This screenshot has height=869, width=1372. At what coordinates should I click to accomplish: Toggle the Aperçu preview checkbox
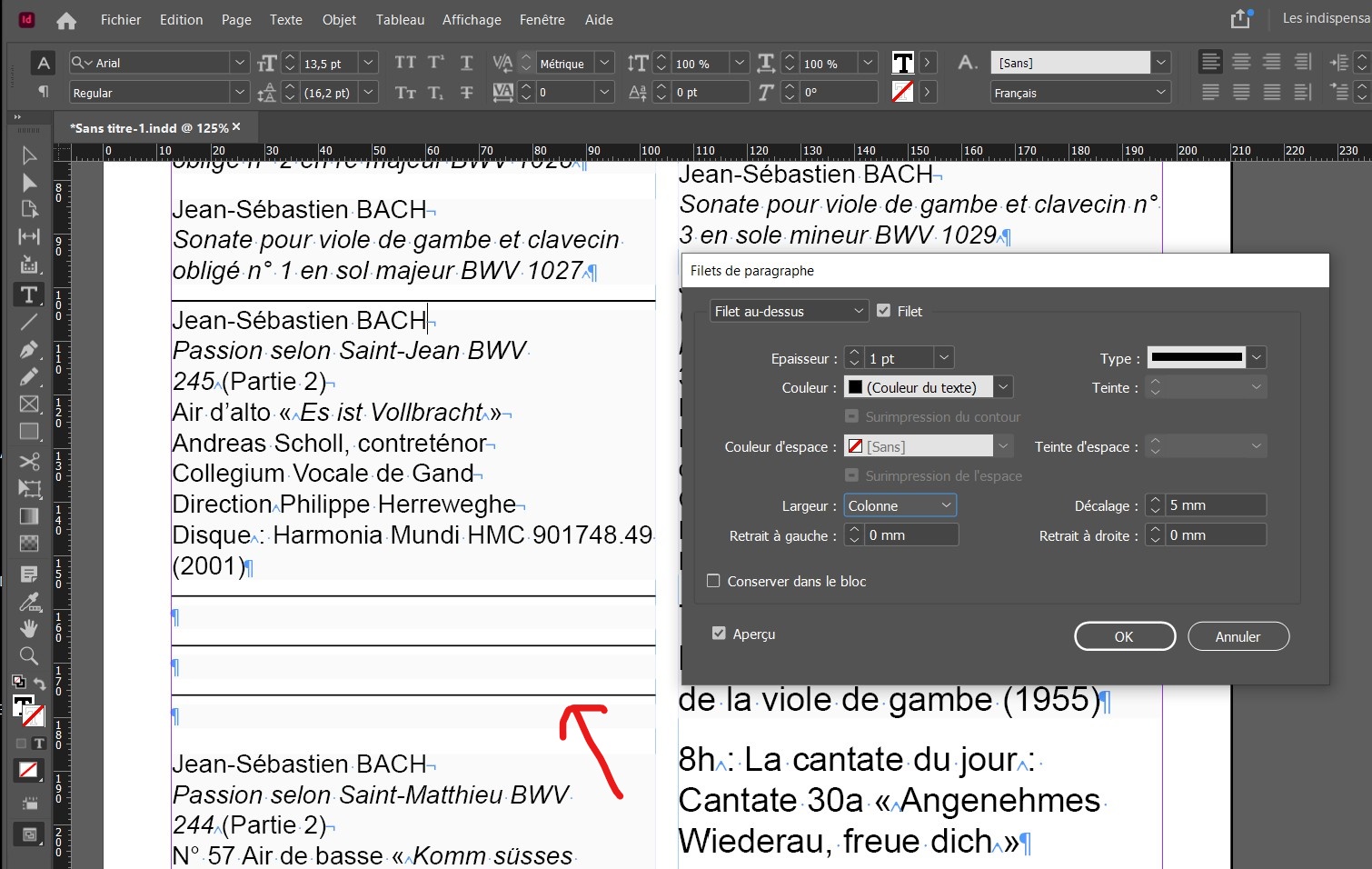click(x=719, y=633)
